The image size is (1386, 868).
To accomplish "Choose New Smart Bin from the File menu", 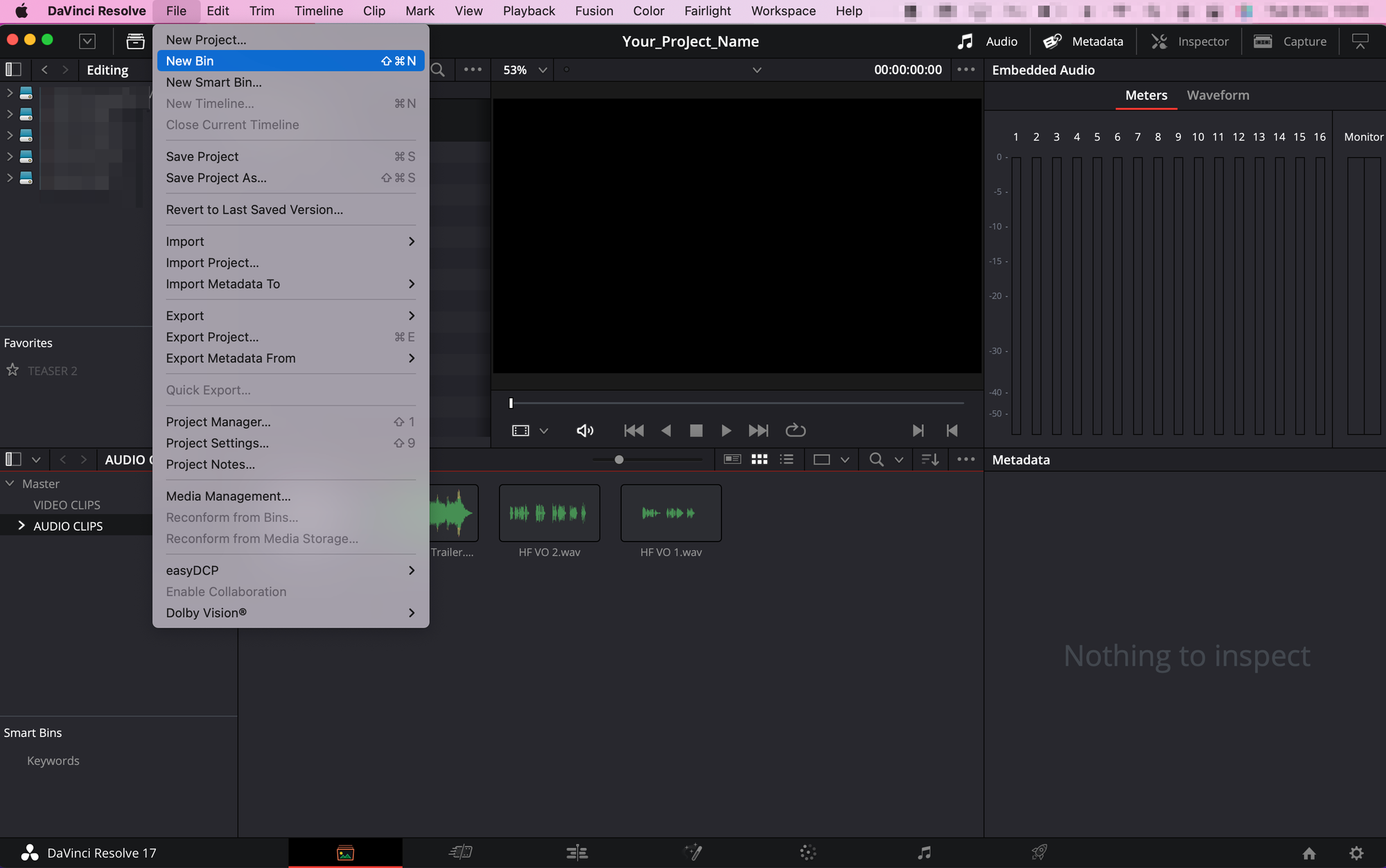I will [x=213, y=82].
